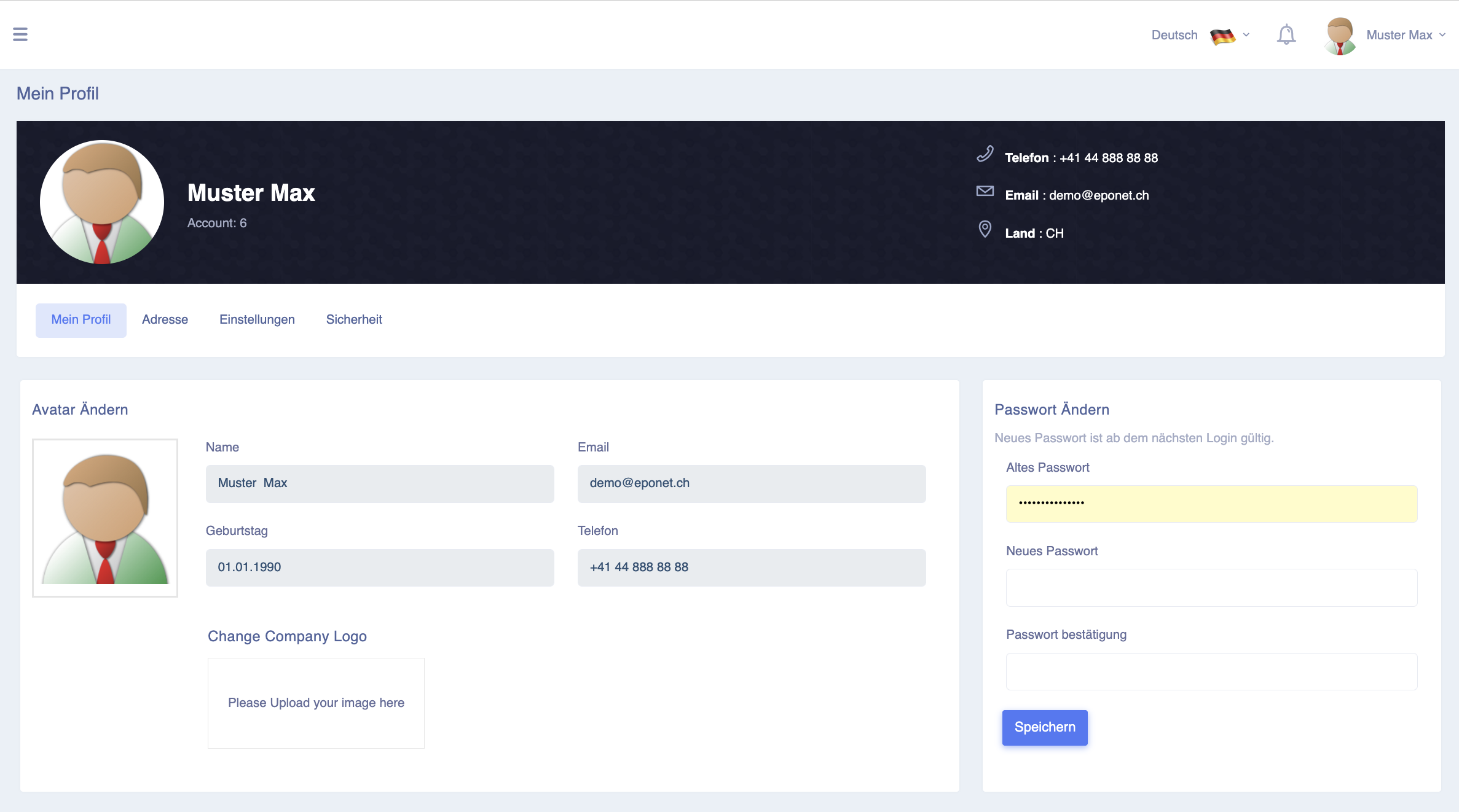Click the company logo upload area
The image size is (1459, 812).
coord(316,703)
